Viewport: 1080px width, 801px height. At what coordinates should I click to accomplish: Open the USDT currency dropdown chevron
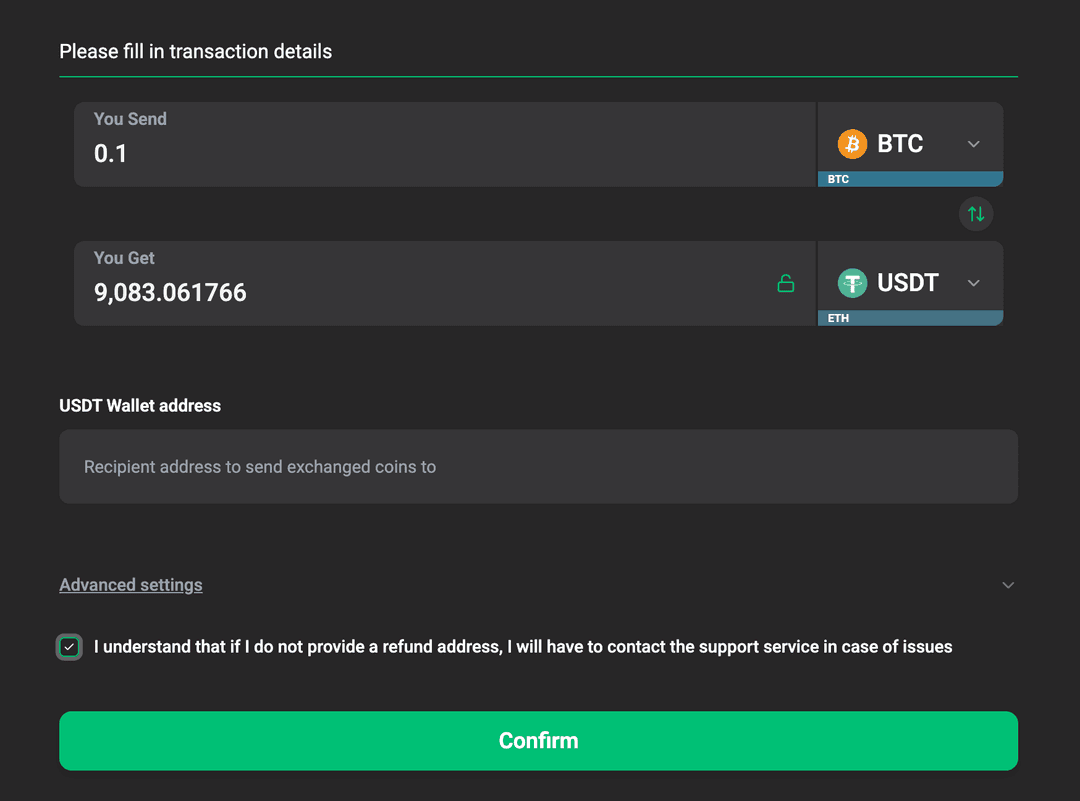[974, 283]
